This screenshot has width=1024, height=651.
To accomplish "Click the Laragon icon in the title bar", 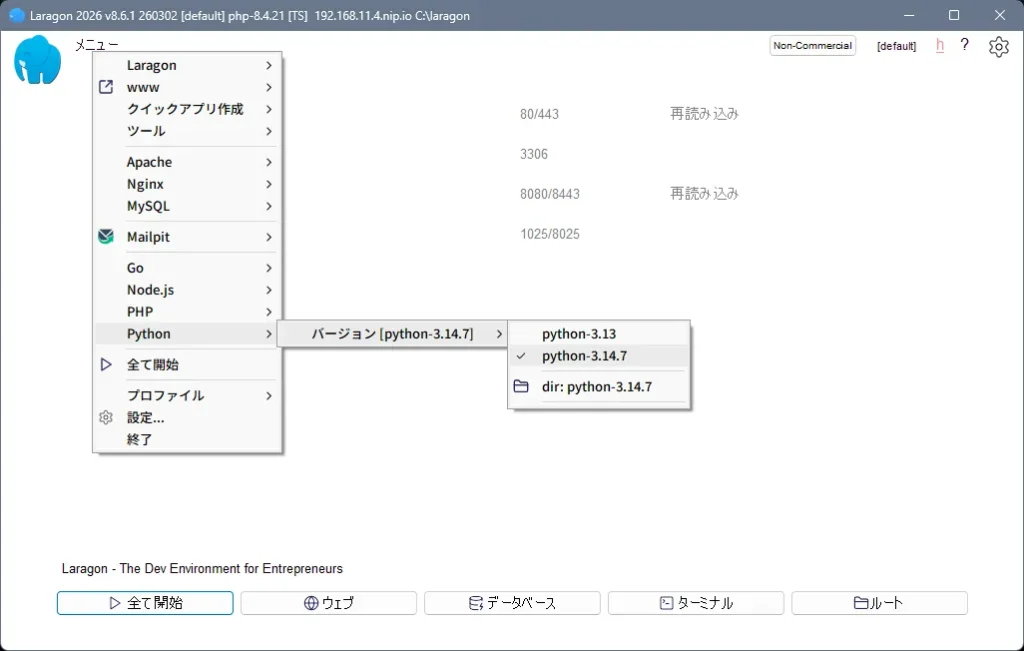I will tap(17, 15).
